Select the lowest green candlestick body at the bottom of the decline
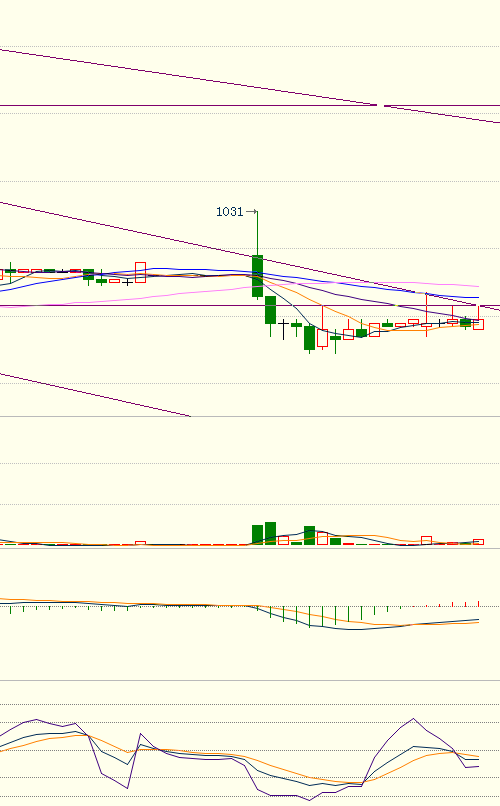This screenshot has width=500, height=806. [x=309, y=338]
